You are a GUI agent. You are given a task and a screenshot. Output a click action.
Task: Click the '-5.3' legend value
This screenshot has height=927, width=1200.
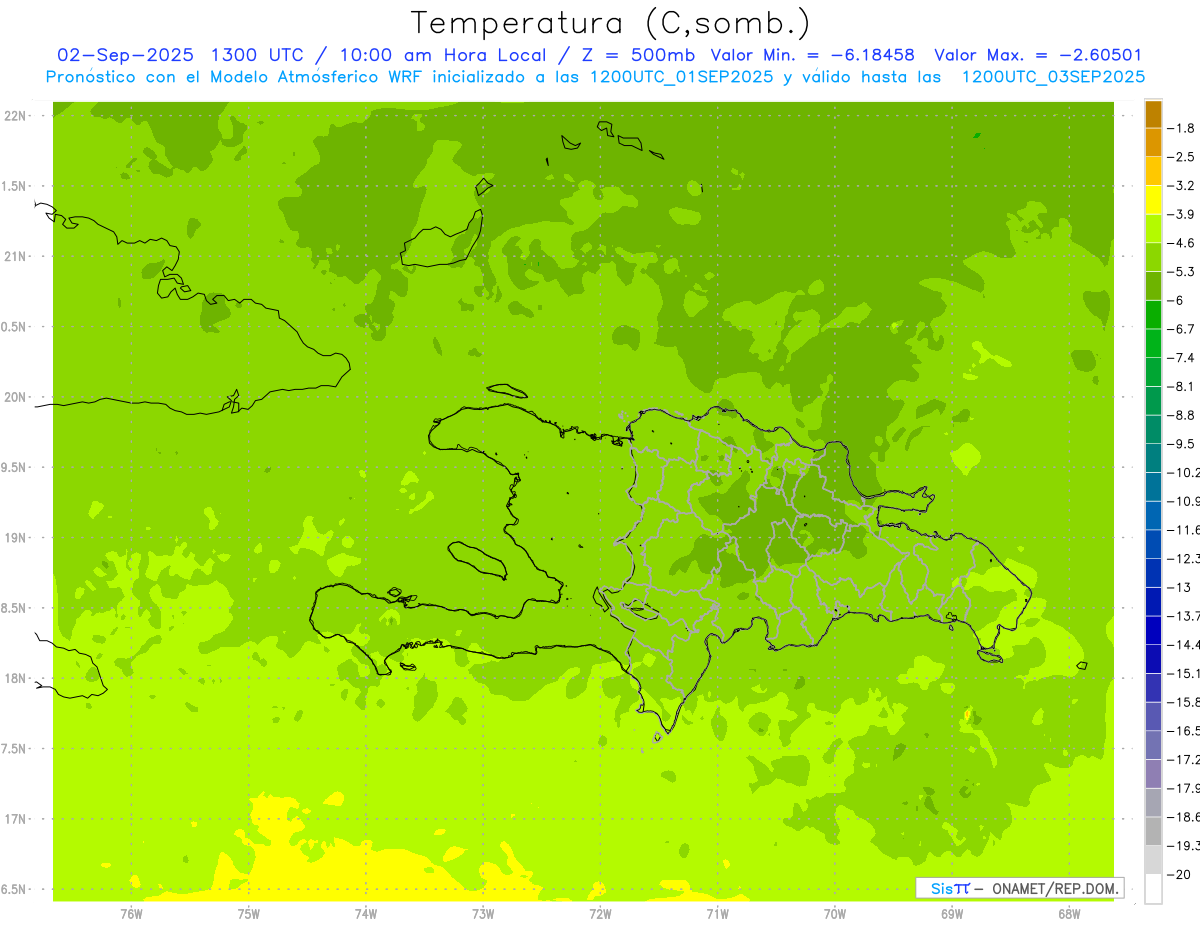click(1181, 272)
